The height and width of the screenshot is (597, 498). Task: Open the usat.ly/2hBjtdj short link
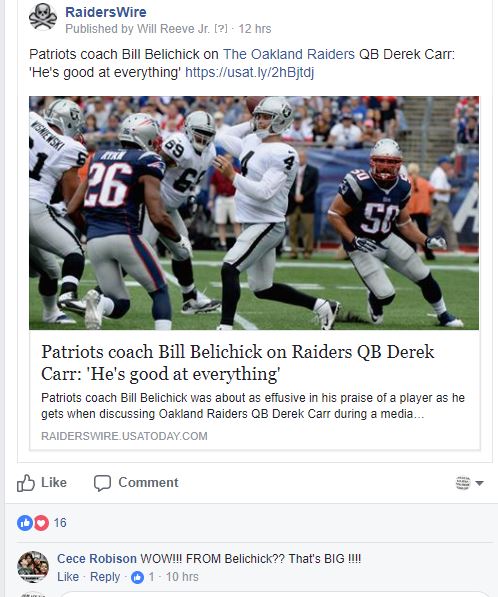(249, 72)
